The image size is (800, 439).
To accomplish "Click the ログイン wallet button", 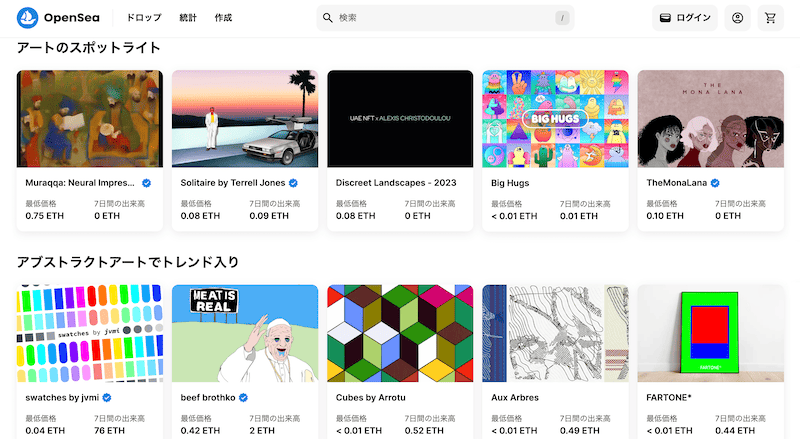I will click(x=685, y=18).
